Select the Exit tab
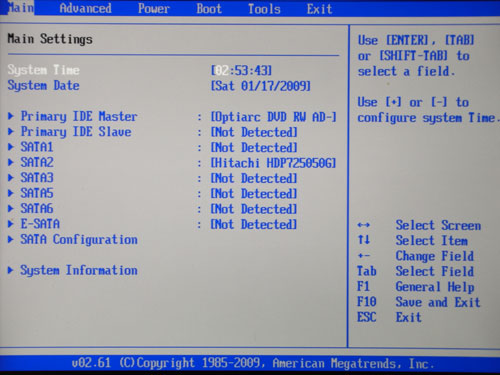500x375 pixels. tap(319, 9)
